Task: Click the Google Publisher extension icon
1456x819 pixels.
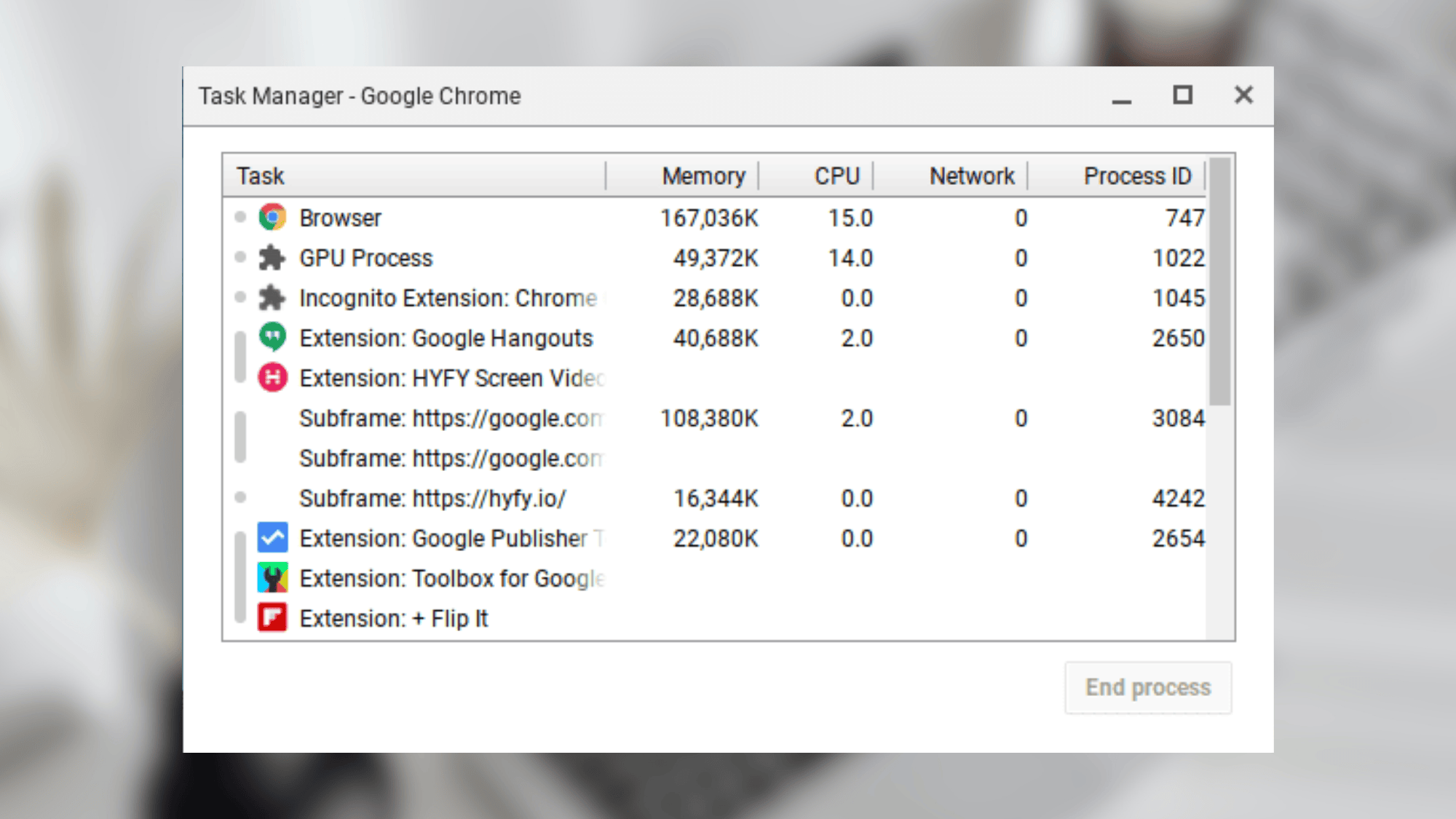Action: coord(272,538)
